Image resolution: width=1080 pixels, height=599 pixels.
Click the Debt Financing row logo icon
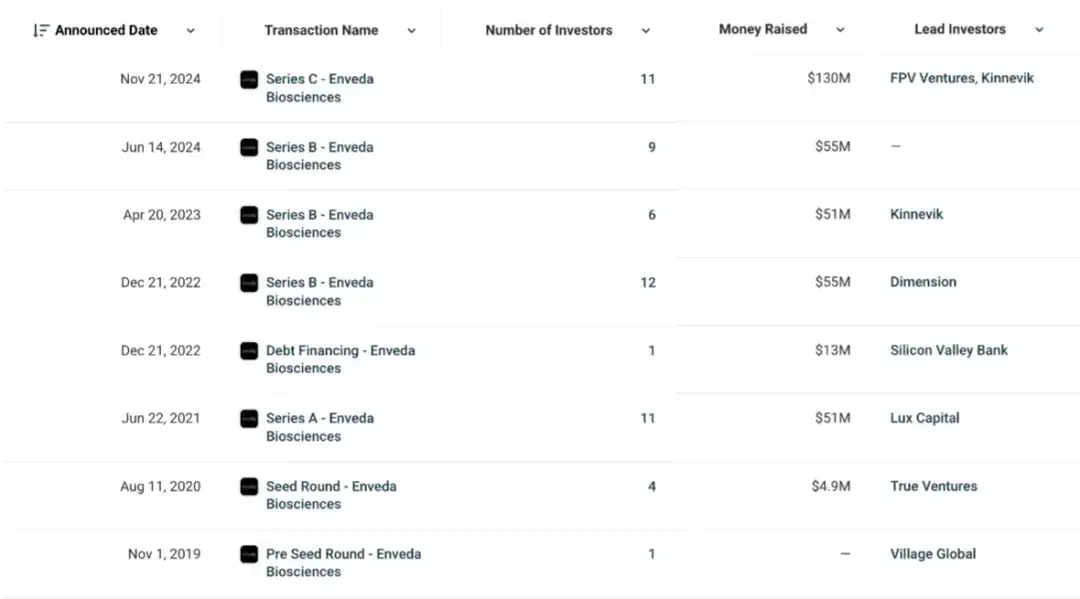249,350
